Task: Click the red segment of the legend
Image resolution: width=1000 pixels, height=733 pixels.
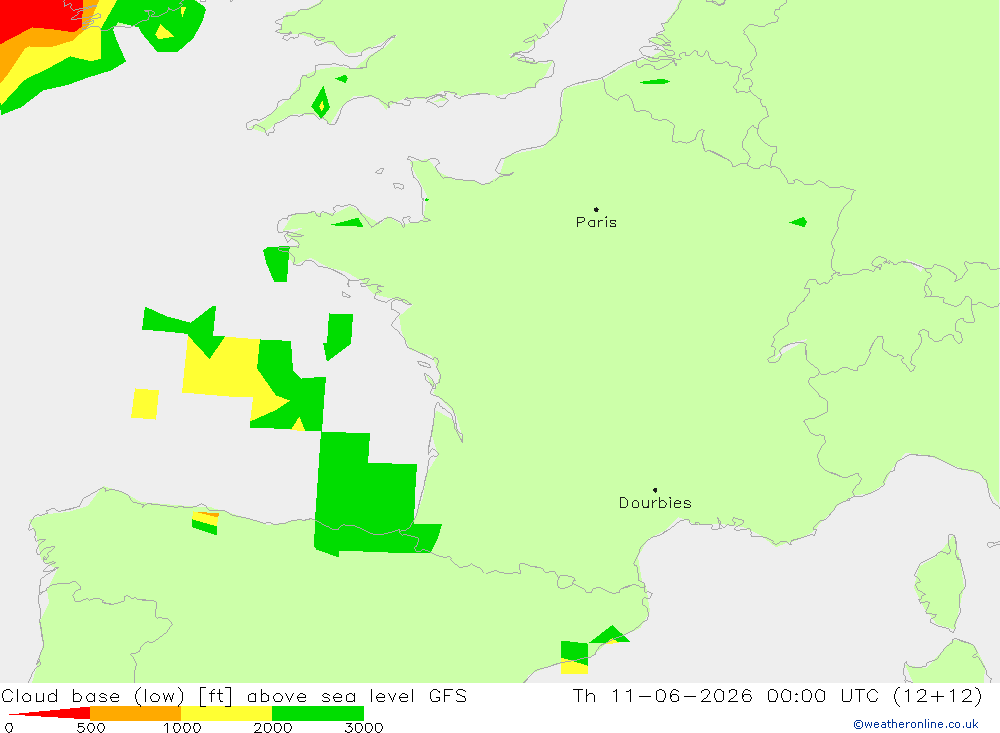Action: [57, 713]
